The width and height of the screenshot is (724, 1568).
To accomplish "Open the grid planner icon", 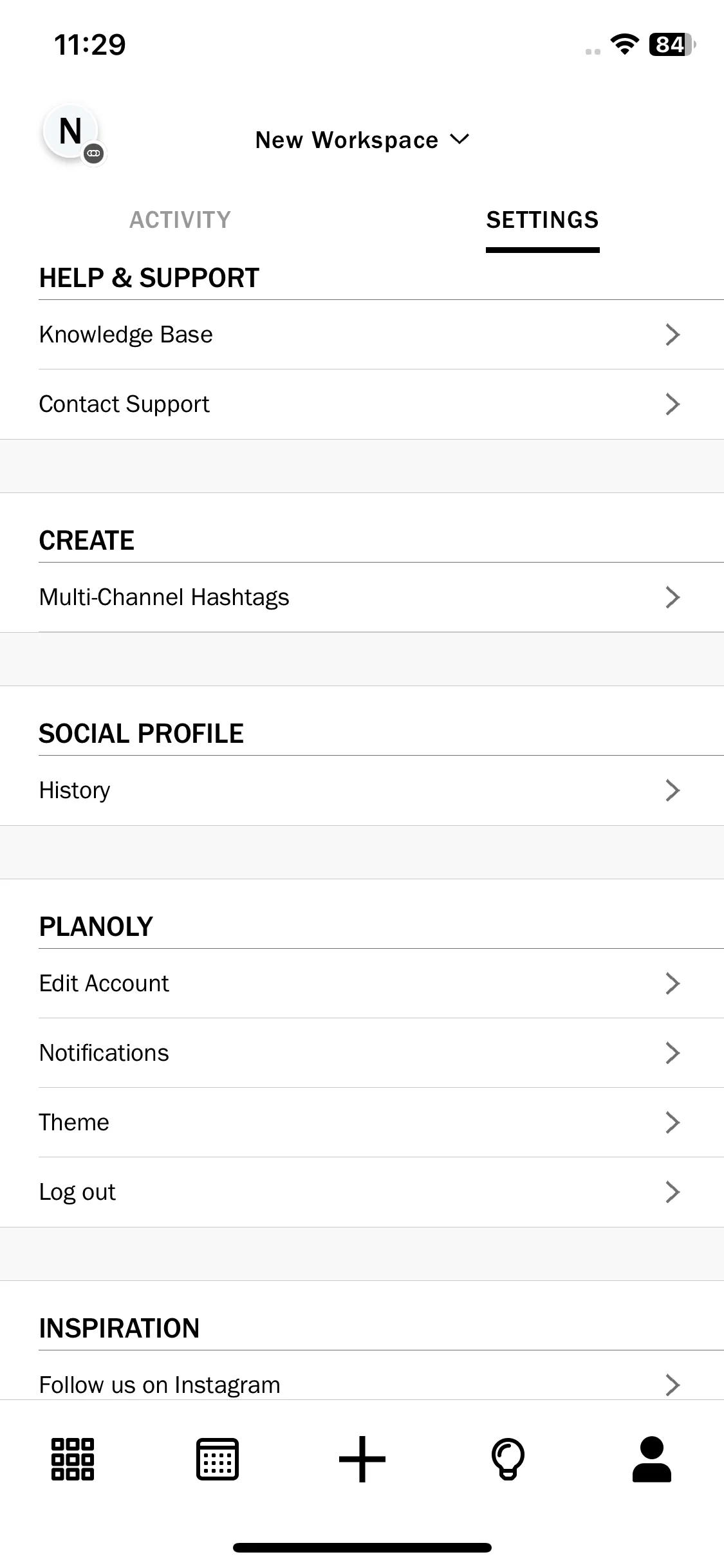I will 72,1459.
